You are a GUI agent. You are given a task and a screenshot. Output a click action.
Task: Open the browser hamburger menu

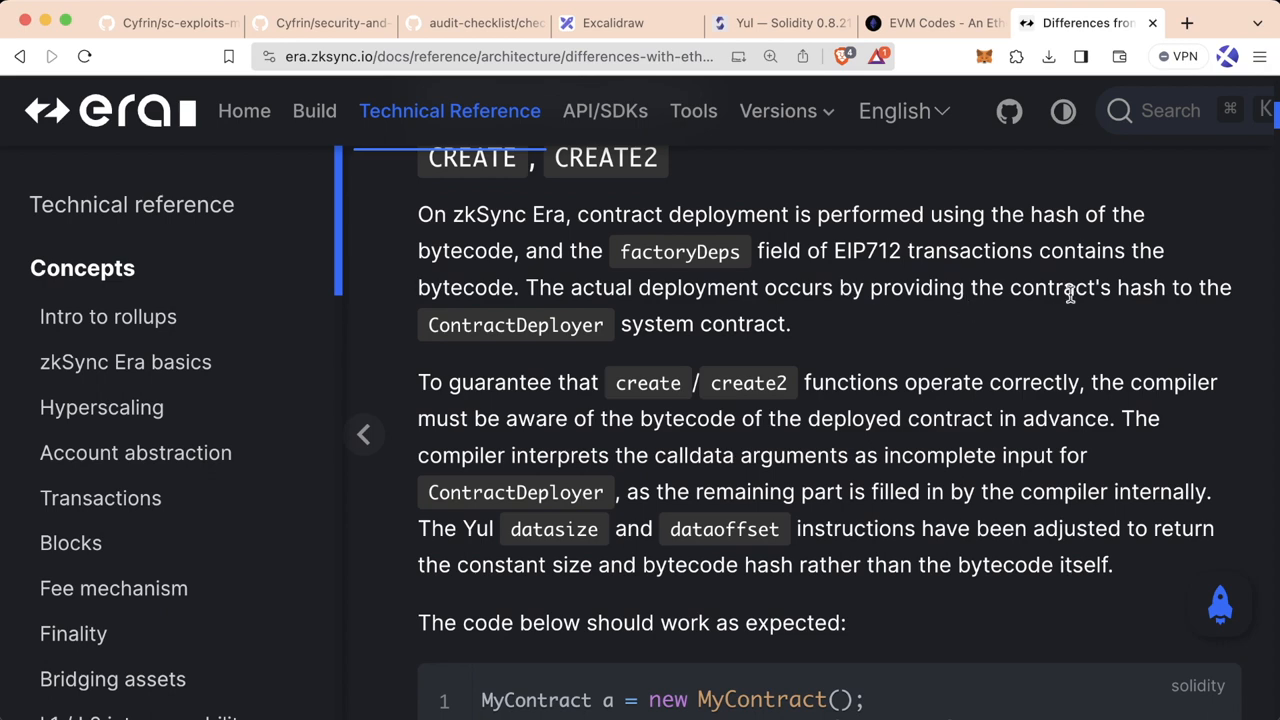[x=1260, y=57]
